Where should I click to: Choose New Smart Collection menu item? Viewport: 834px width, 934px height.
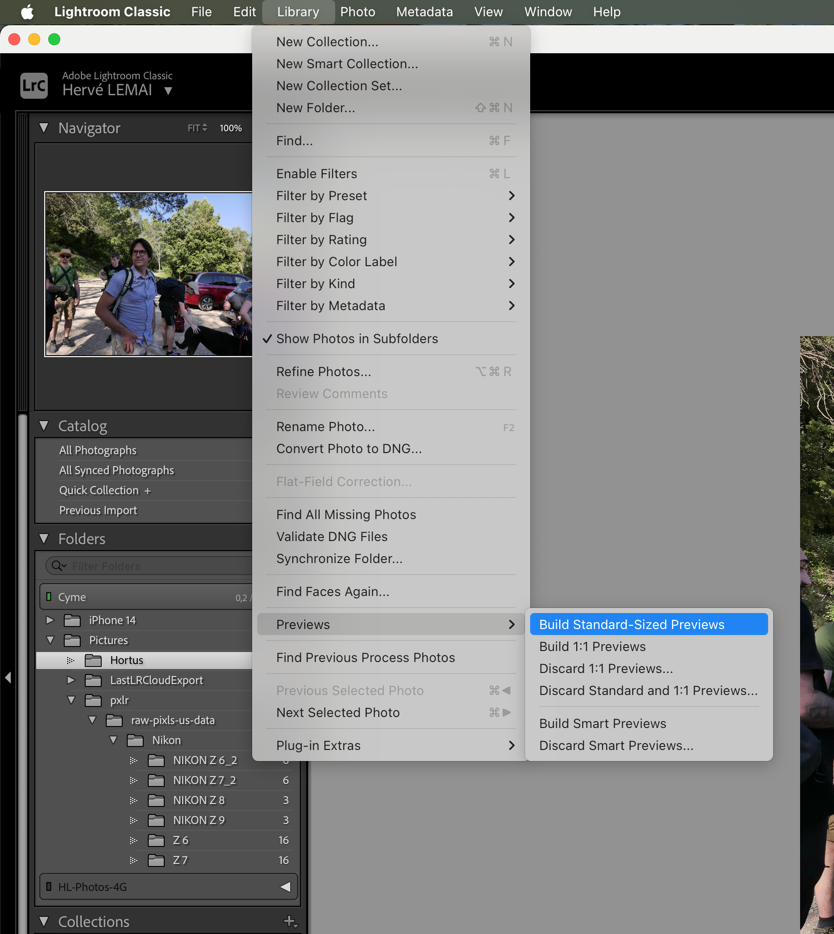[391, 64]
